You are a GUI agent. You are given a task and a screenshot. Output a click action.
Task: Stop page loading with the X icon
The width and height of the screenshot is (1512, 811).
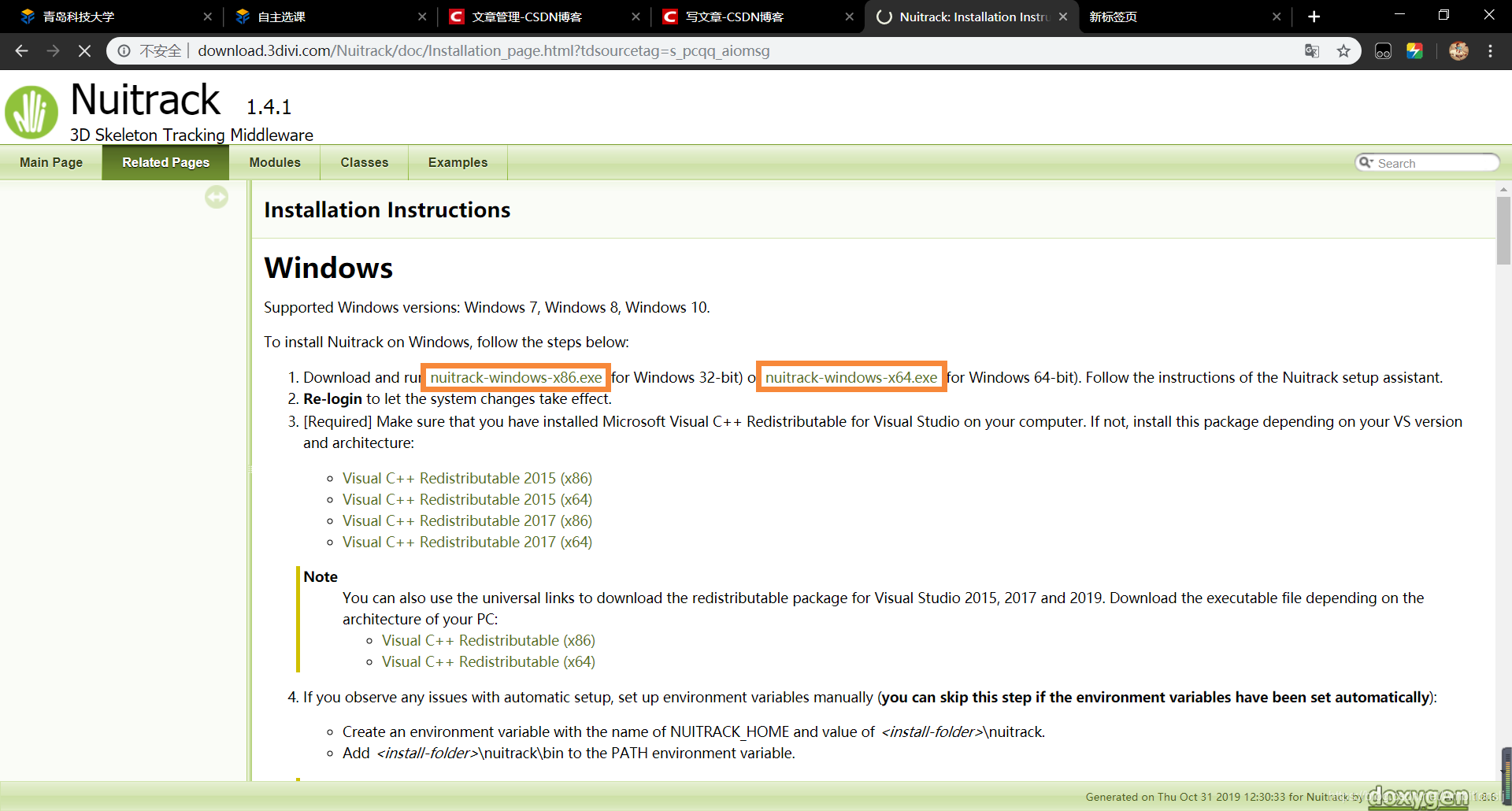click(x=84, y=51)
